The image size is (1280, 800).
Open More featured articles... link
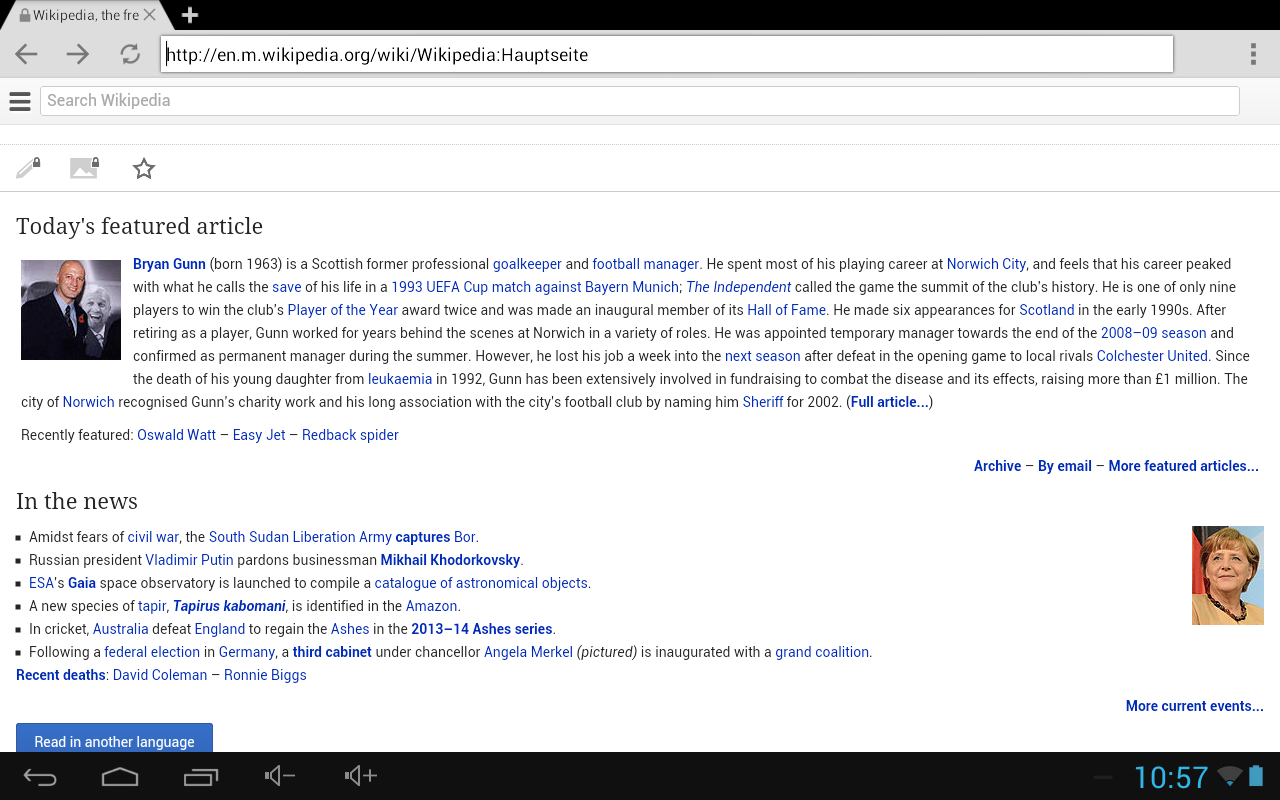click(x=1184, y=466)
